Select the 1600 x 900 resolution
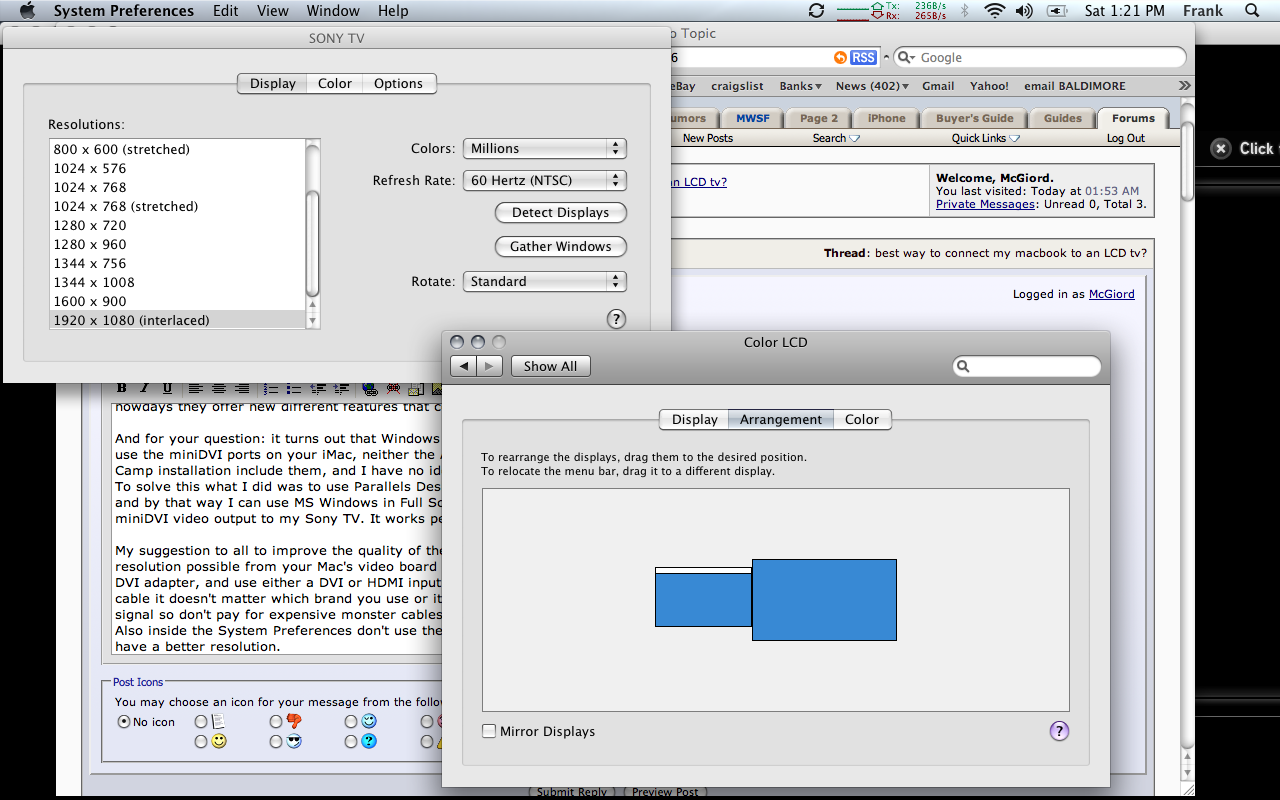 tap(178, 302)
